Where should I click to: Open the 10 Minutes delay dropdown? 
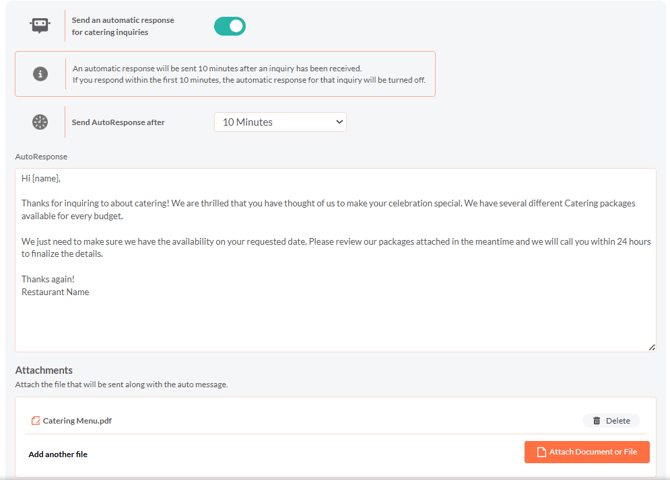click(280, 122)
